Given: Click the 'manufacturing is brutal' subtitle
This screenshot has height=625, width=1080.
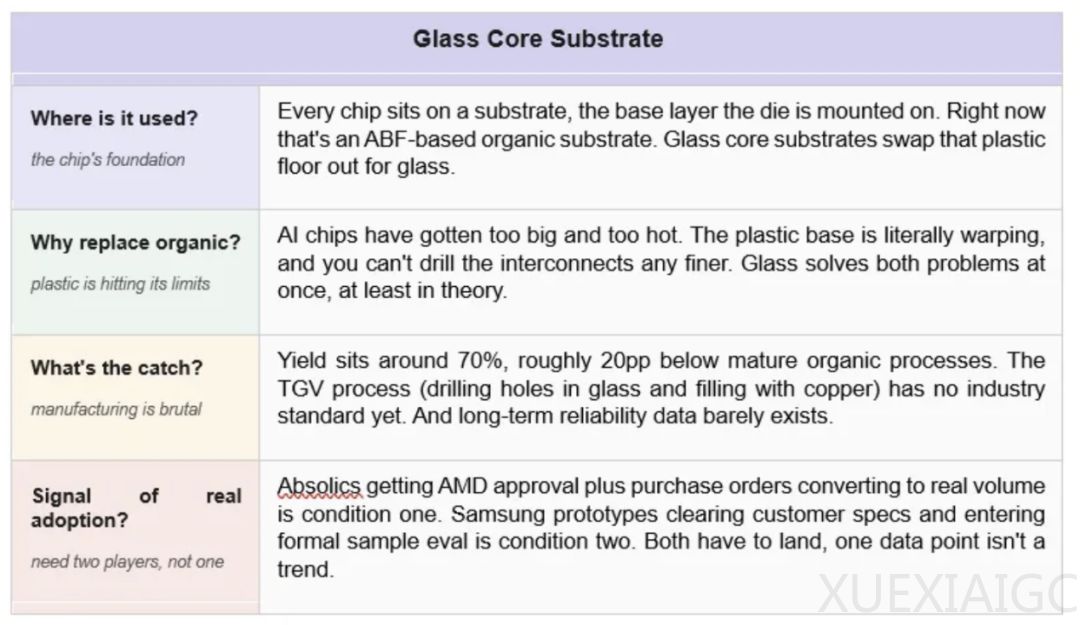Looking at the screenshot, I should [x=116, y=409].
